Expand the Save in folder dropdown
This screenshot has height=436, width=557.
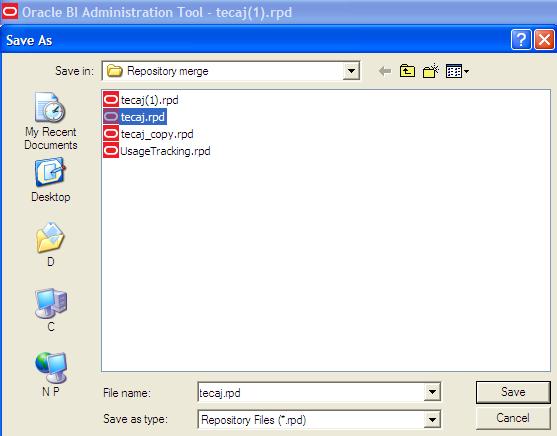[x=351, y=71]
